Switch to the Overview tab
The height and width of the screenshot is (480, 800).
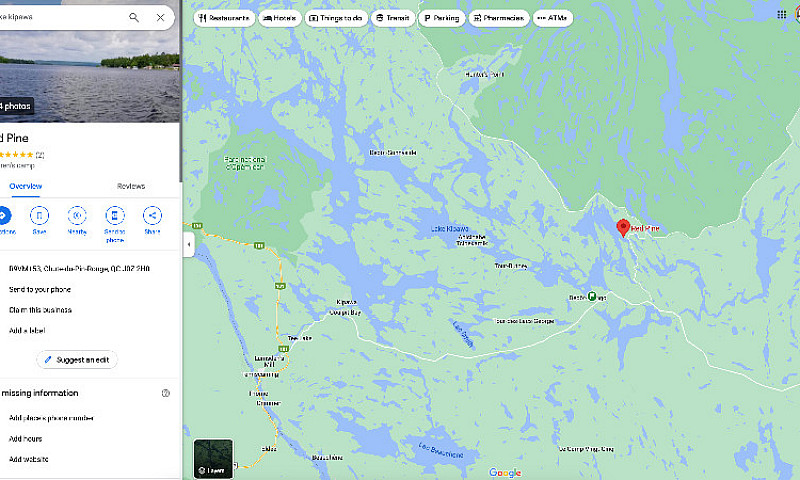26,186
